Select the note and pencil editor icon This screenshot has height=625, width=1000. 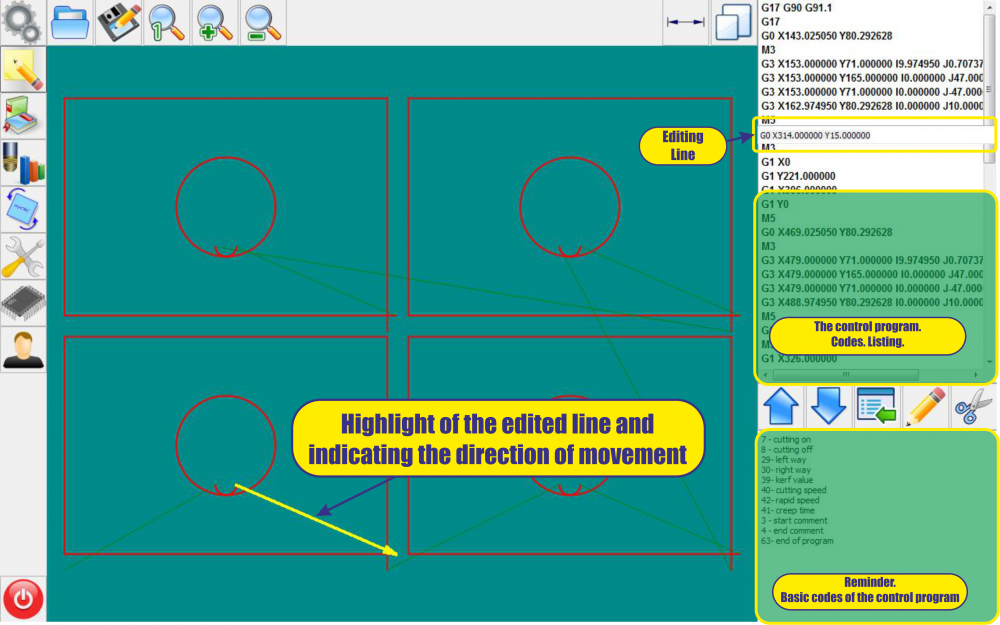pyautogui.click(x=22, y=69)
